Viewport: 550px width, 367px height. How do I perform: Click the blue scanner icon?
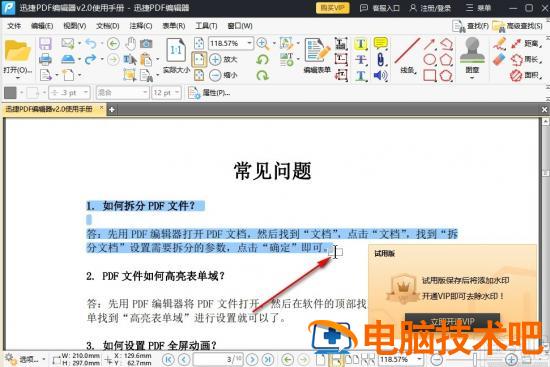coord(68,59)
